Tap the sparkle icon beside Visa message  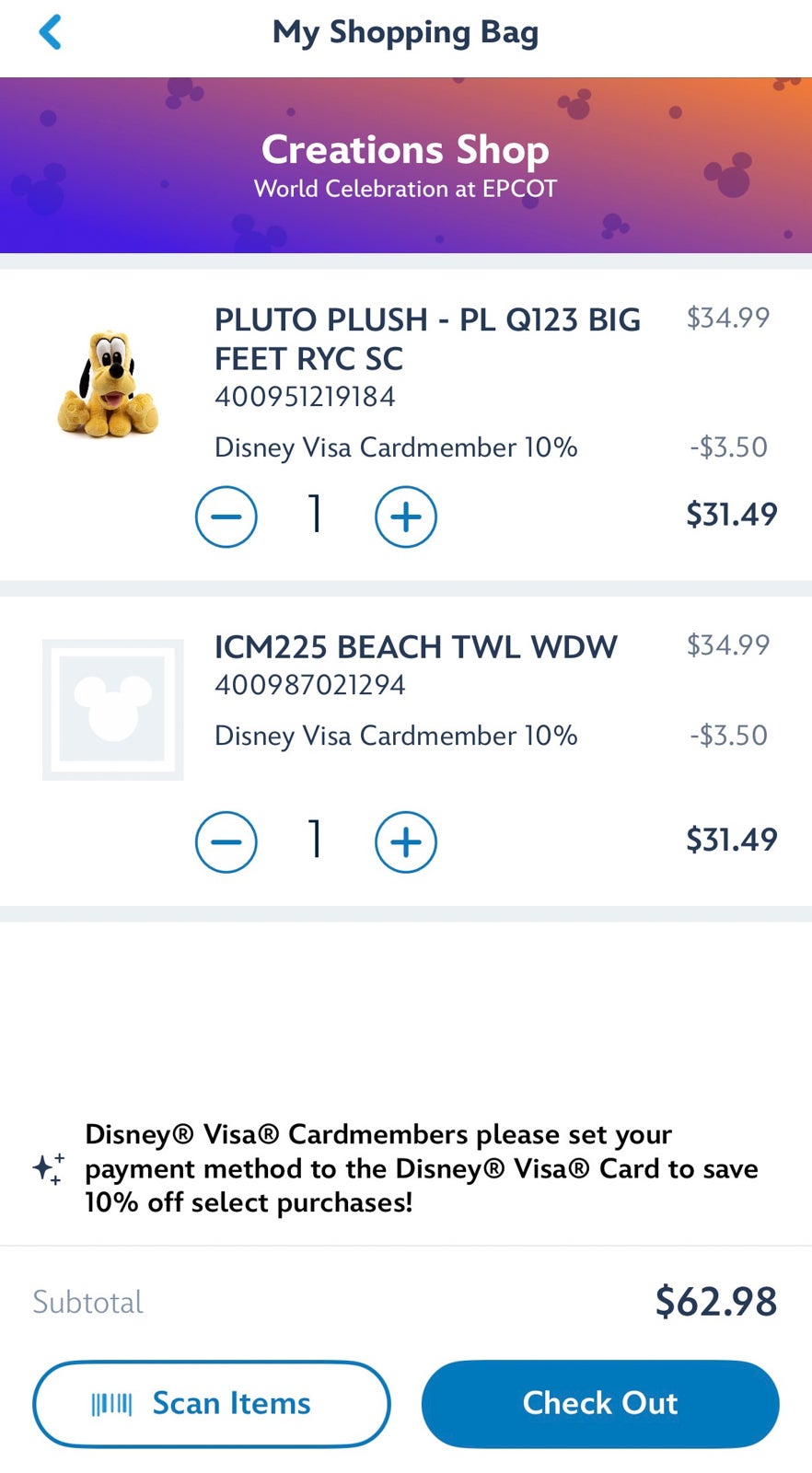click(x=49, y=1168)
